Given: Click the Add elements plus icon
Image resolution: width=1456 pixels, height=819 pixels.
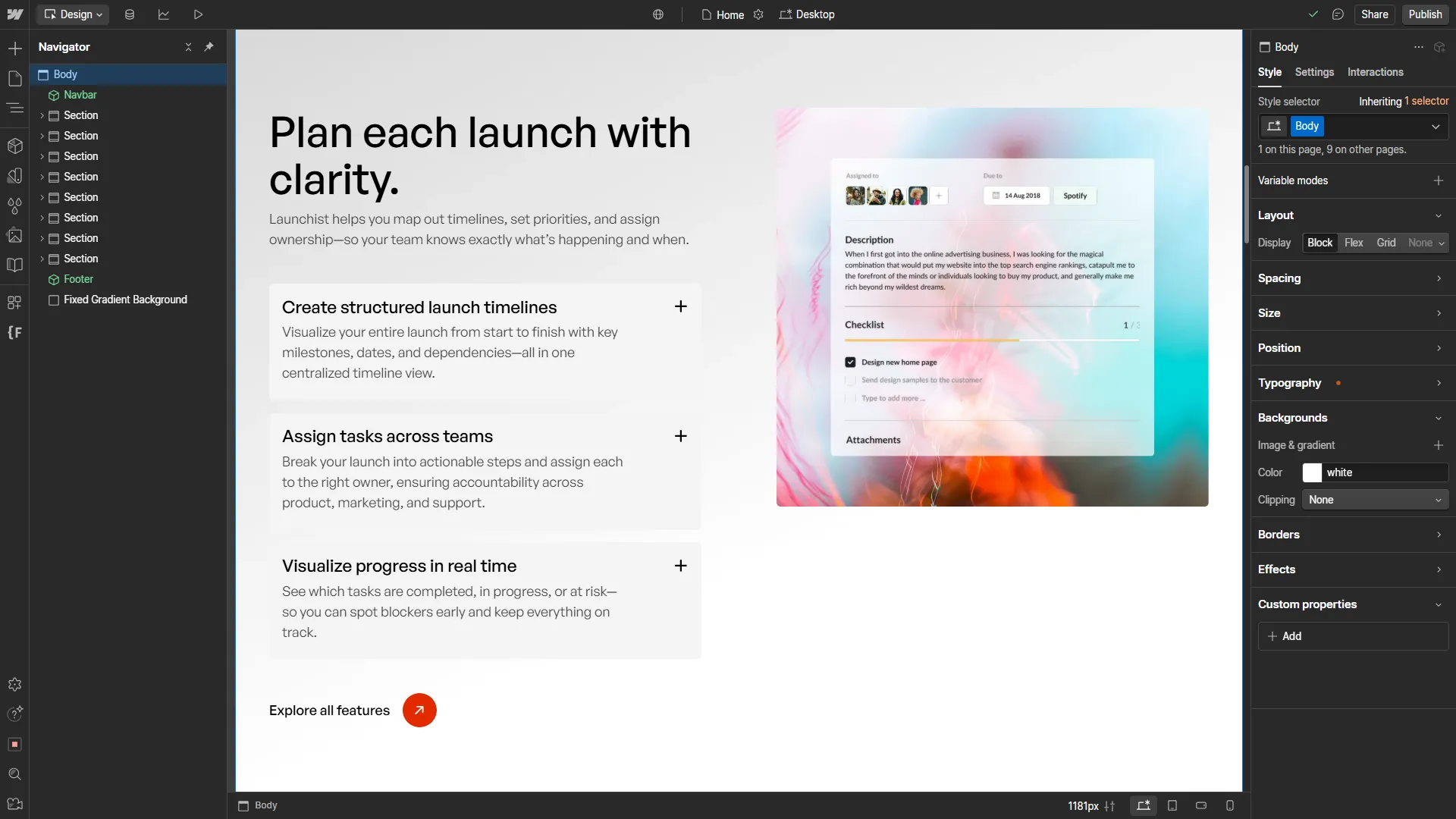Looking at the screenshot, I should pyautogui.click(x=14, y=49).
